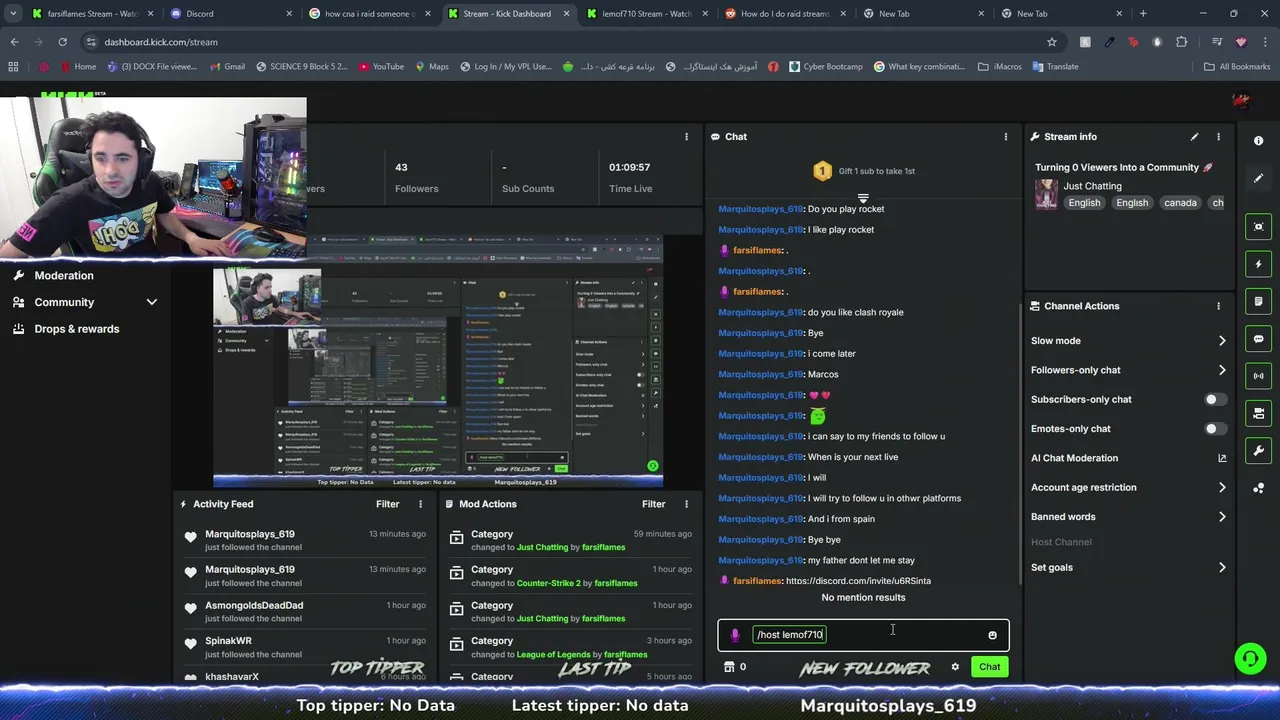This screenshot has width=1280, height=720.
Task: Open Drops & rewards in sidebar
Action: pyautogui.click(x=77, y=329)
